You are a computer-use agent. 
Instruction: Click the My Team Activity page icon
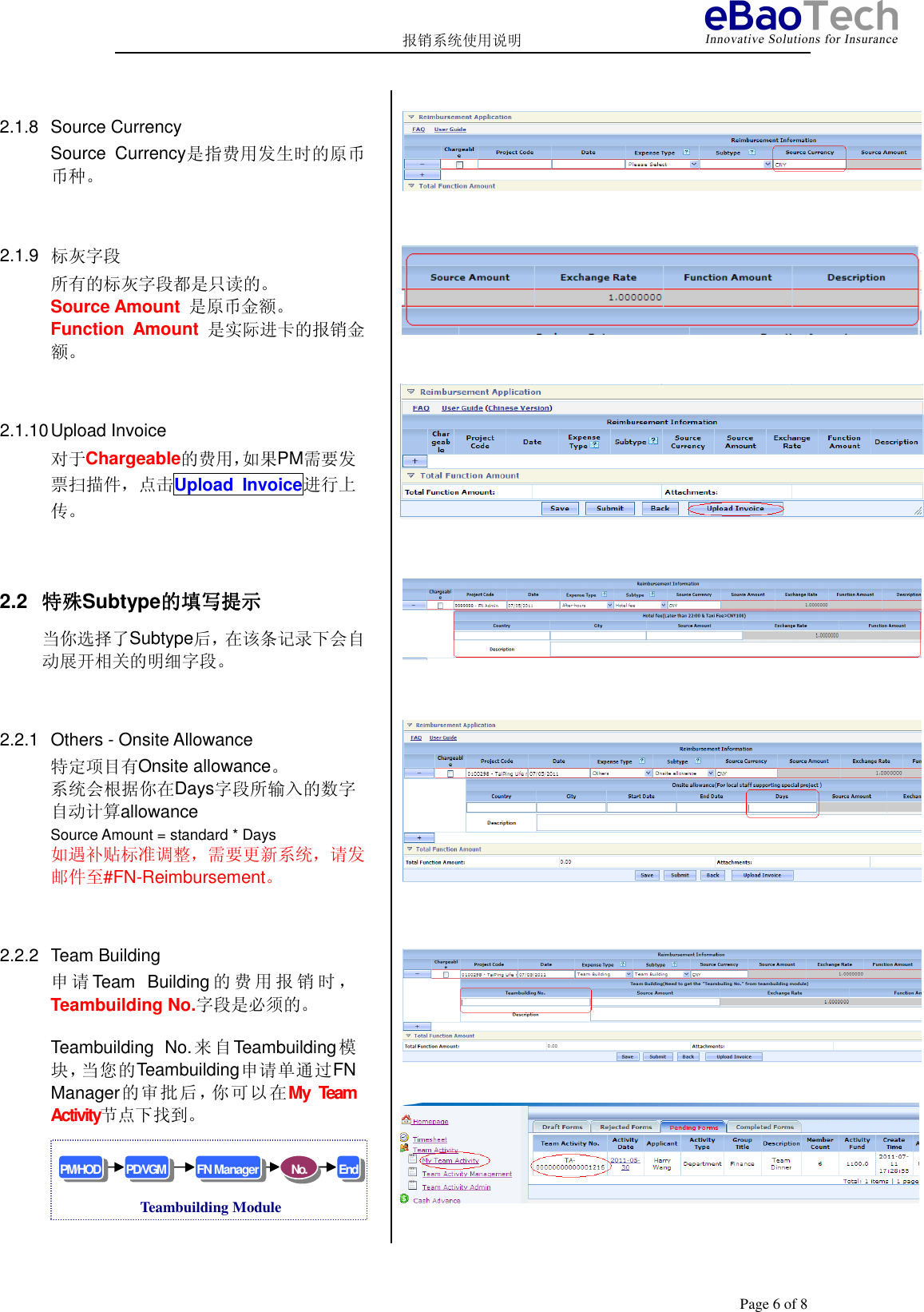coord(413,1159)
